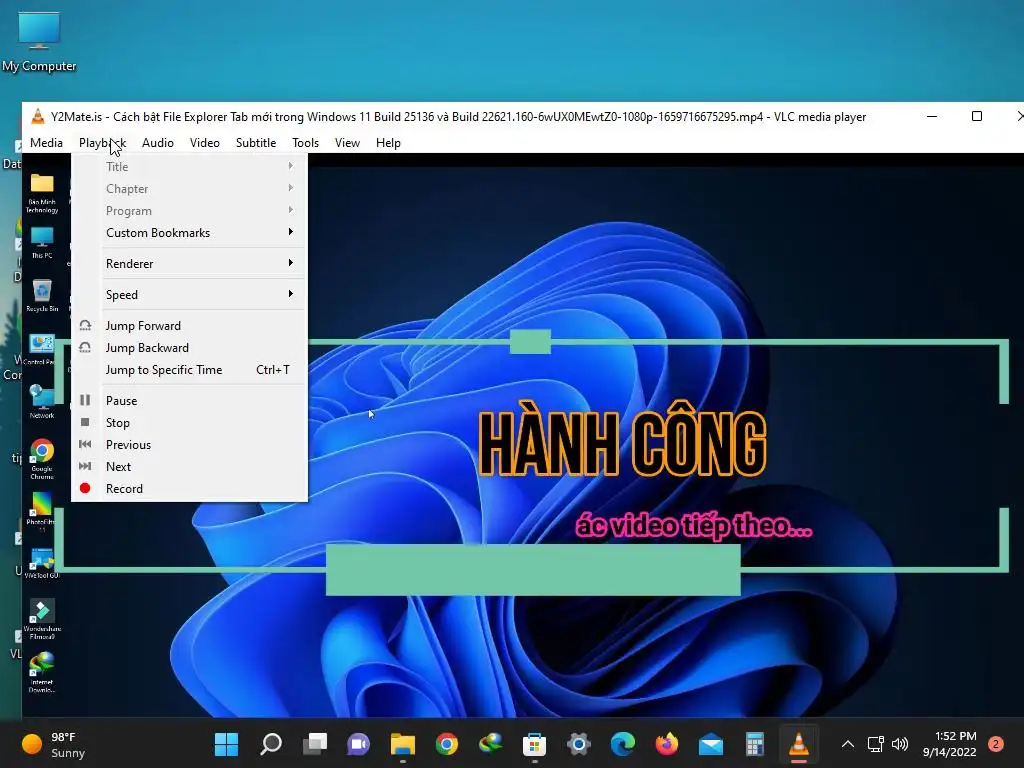The width and height of the screenshot is (1024, 768).
Task: Show hidden tray icons chevron
Action: 848,744
